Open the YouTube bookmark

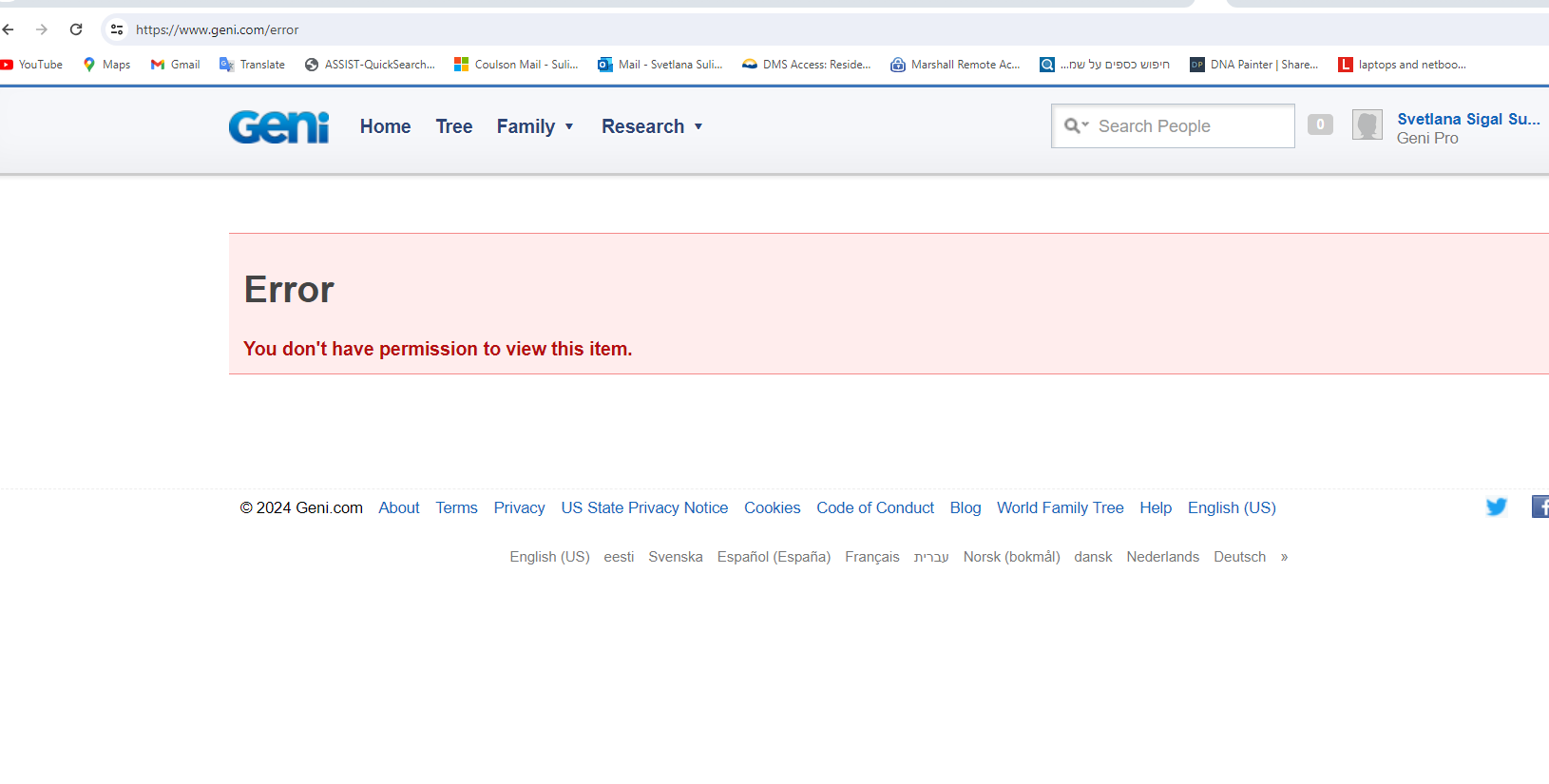[x=32, y=65]
